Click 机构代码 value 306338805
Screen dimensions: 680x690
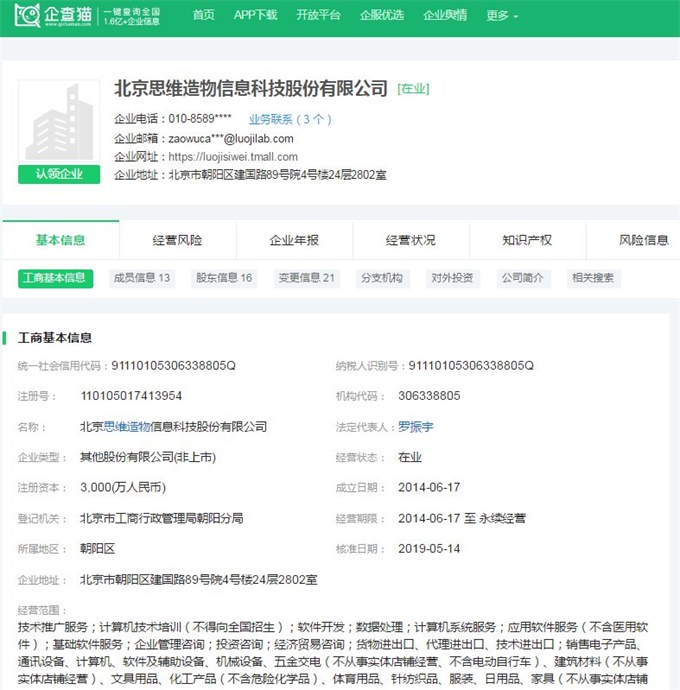(x=429, y=396)
